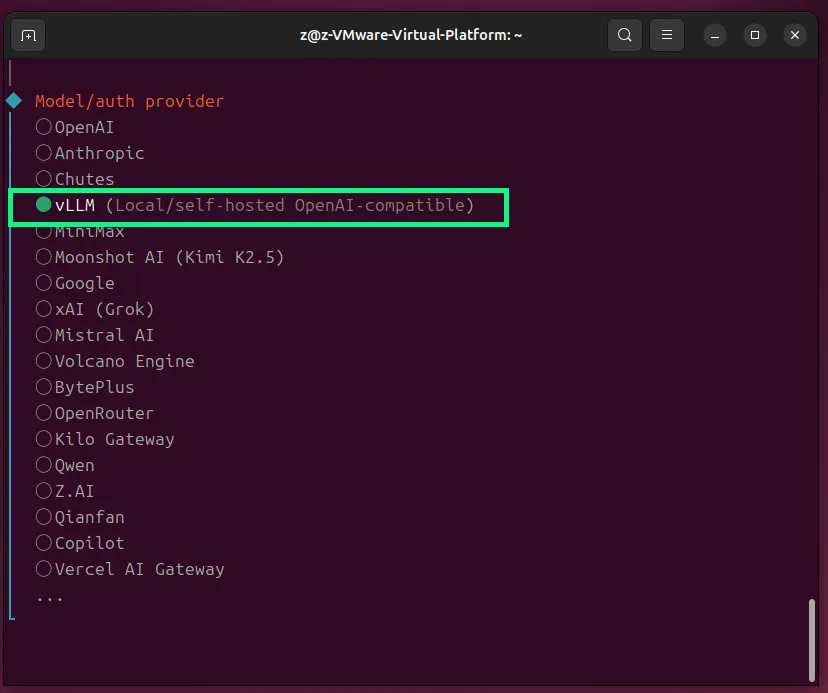828x693 pixels.
Task: Choose the xAI (Grok) option
Action: click(x=44, y=309)
